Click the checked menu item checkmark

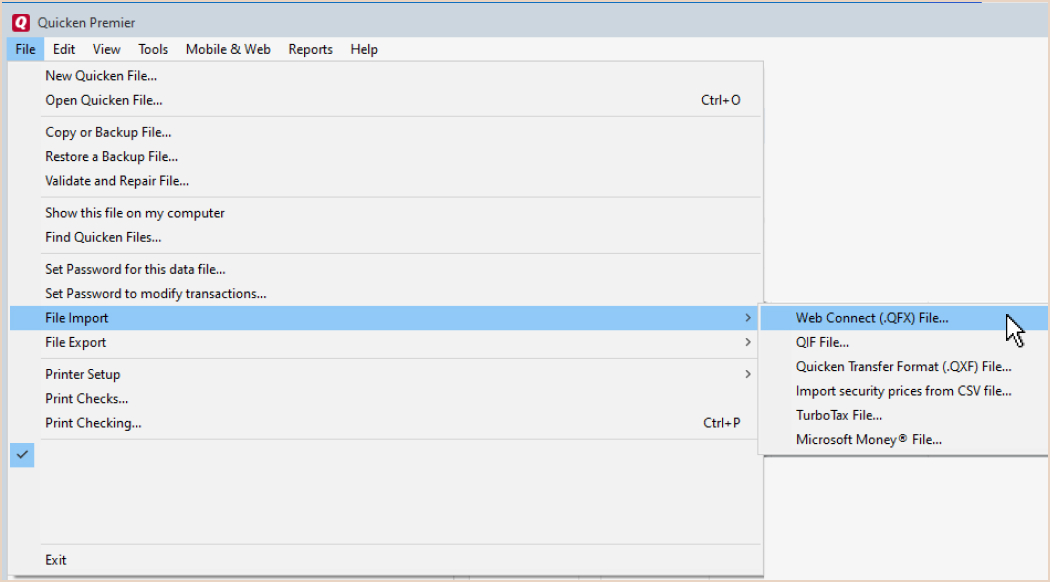tap(22, 455)
